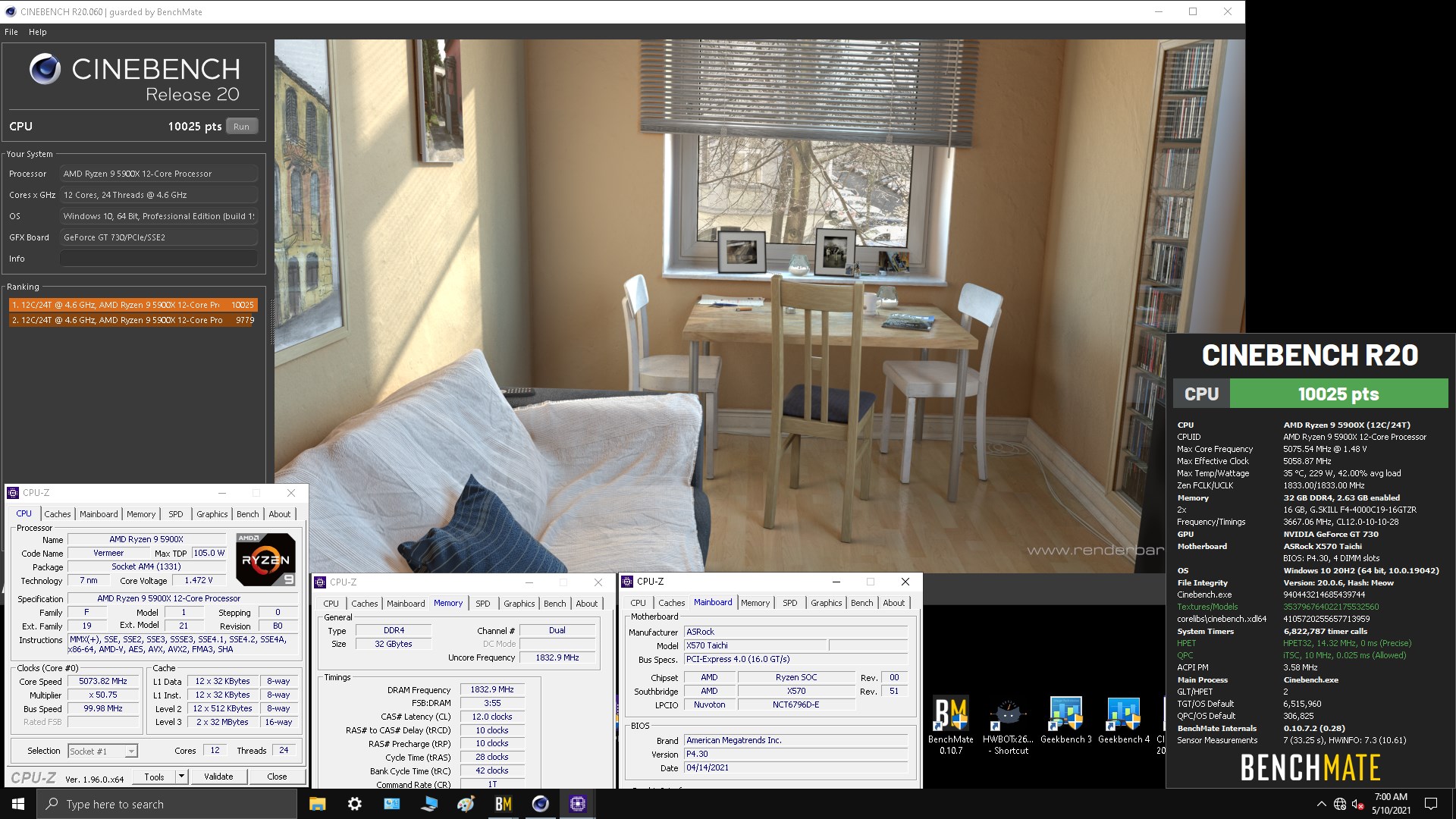This screenshot has width=1456, height=819.
Task: Open the Bench tab in the CPU-Z CPU window
Action: click(x=248, y=514)
